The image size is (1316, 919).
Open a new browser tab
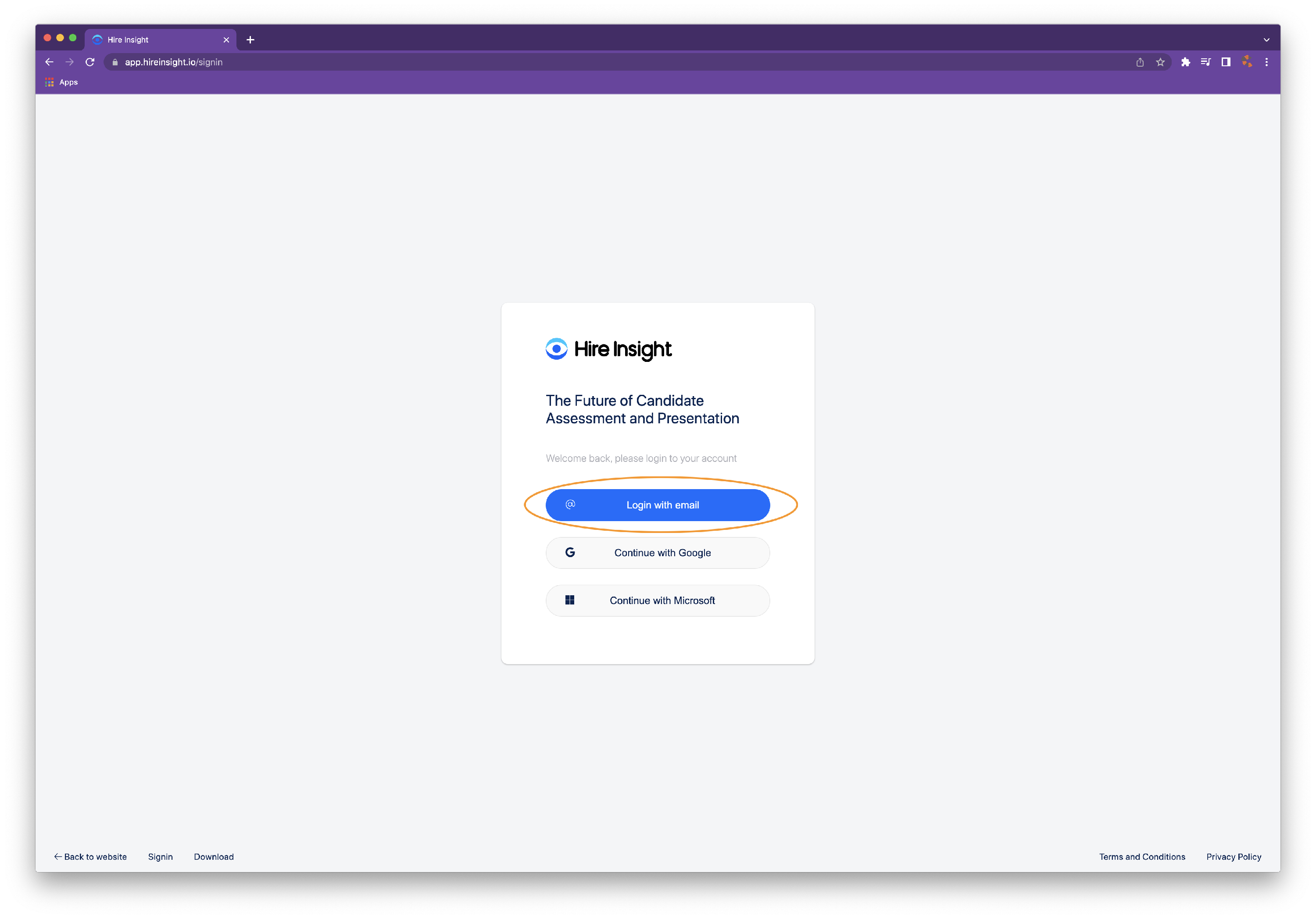250,39
